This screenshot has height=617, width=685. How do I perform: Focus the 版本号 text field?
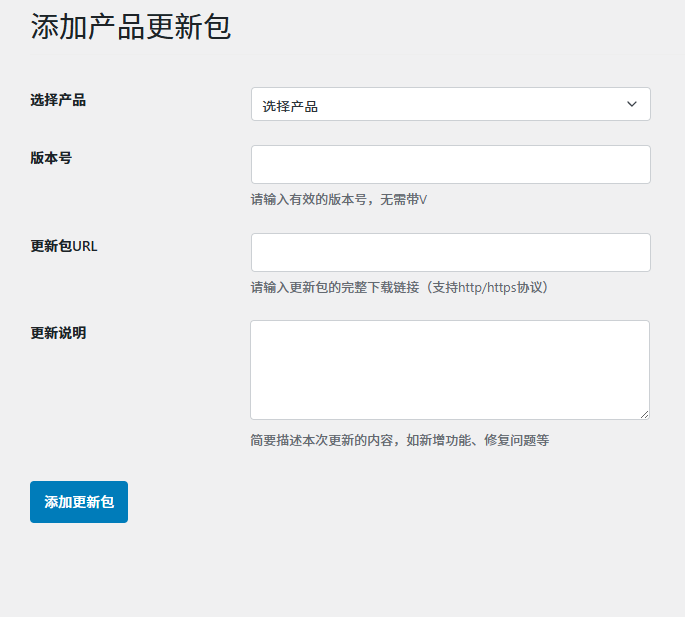(x=450, y=164)
